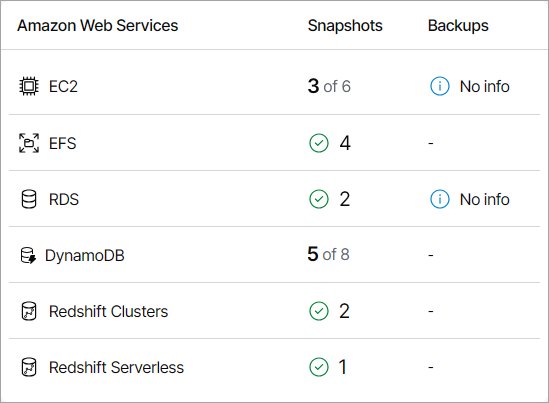Click the EFS file system icon
The image size is (549, 403).
tap(29, 143)
